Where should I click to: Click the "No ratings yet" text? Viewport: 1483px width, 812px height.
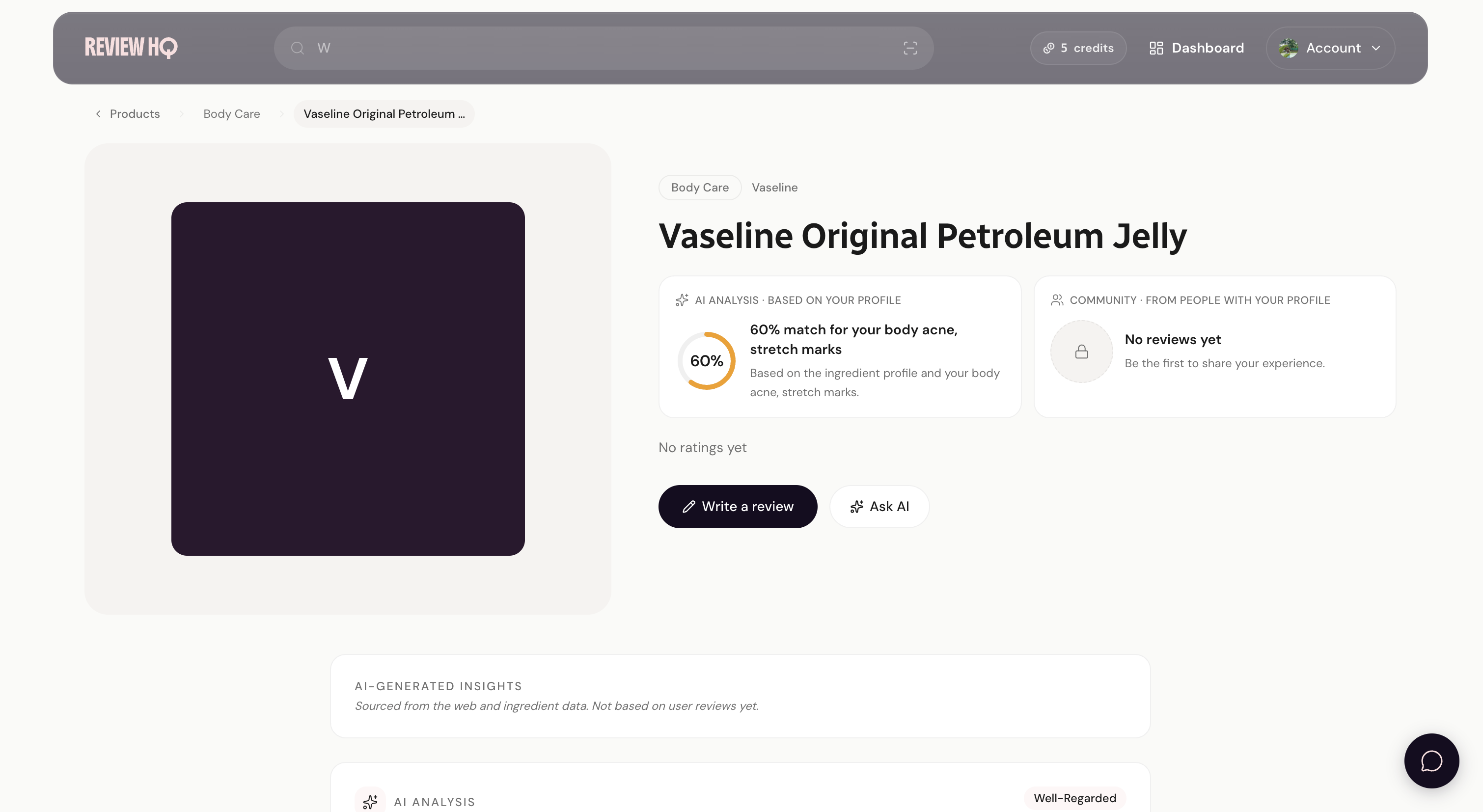point(702,448)
